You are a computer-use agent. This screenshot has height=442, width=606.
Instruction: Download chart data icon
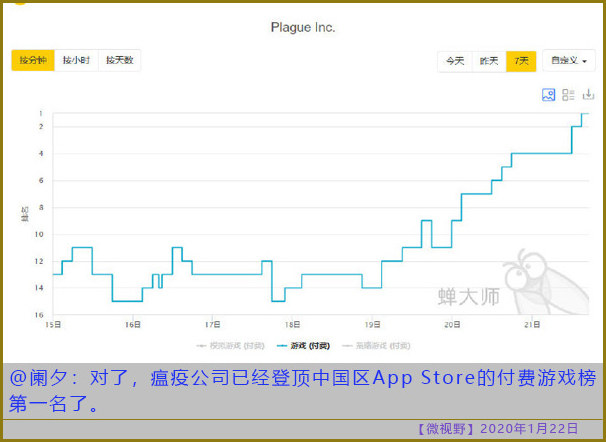coord(588,94)
